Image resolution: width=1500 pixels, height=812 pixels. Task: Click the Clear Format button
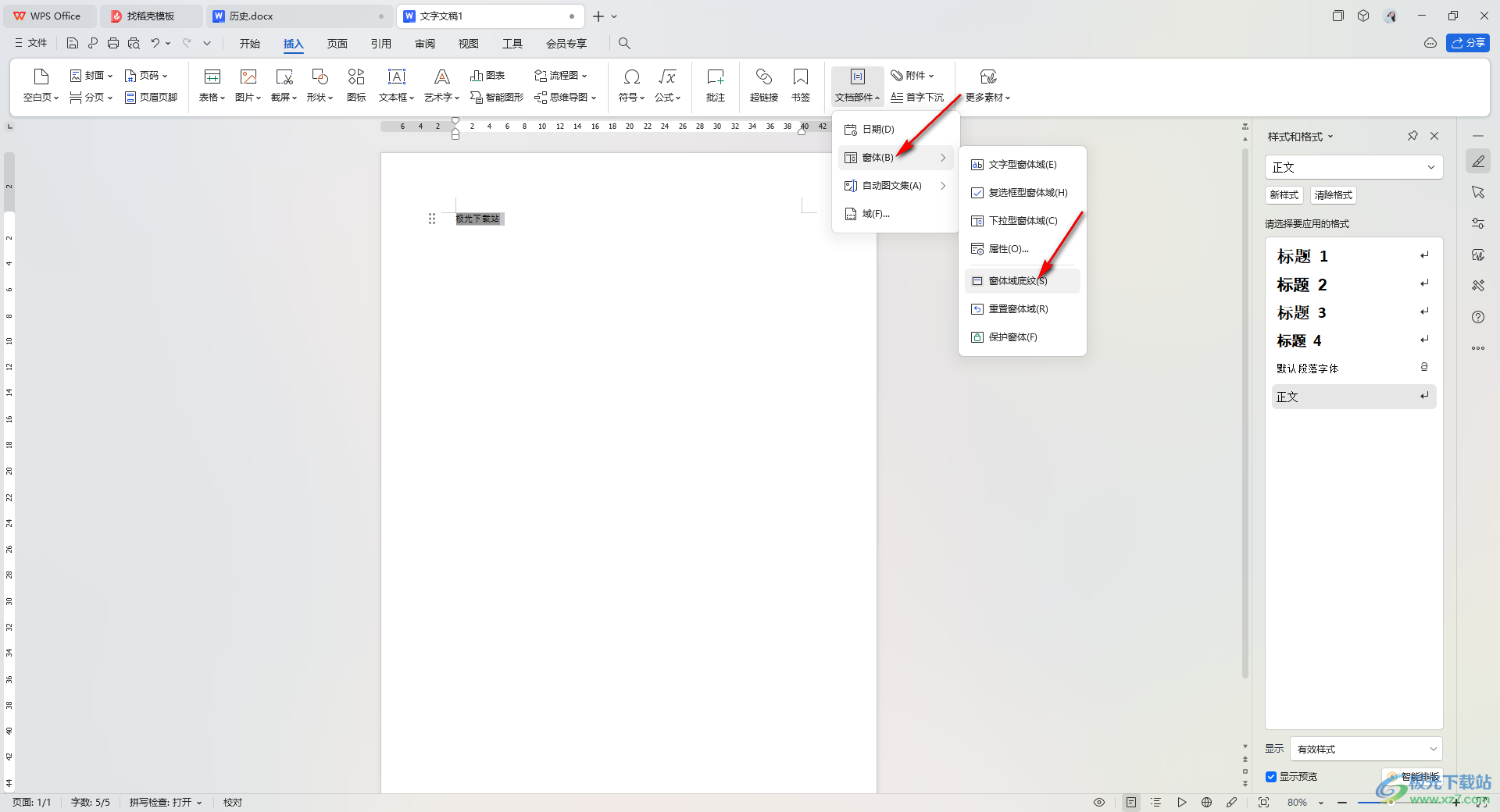[1333, 195]
